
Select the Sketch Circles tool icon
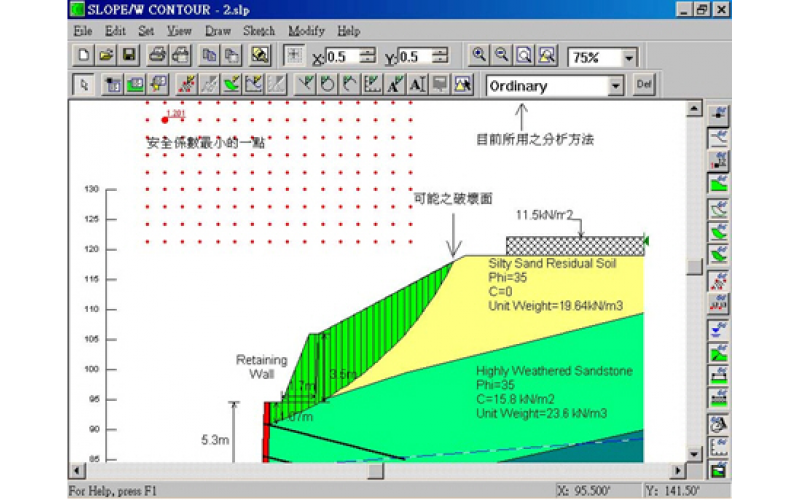pos(328,85)
